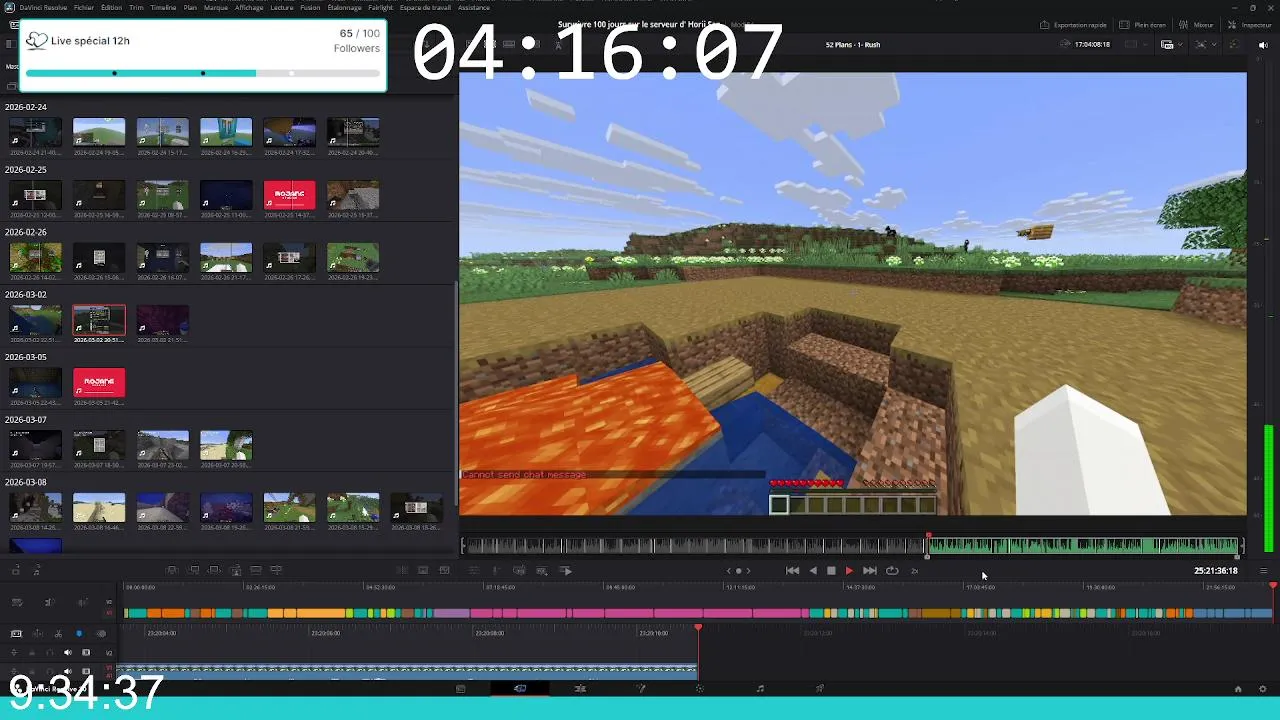This screenshot has height=720, width=1280.
Task: Open the Édition menu
Action: pos(111,7)
